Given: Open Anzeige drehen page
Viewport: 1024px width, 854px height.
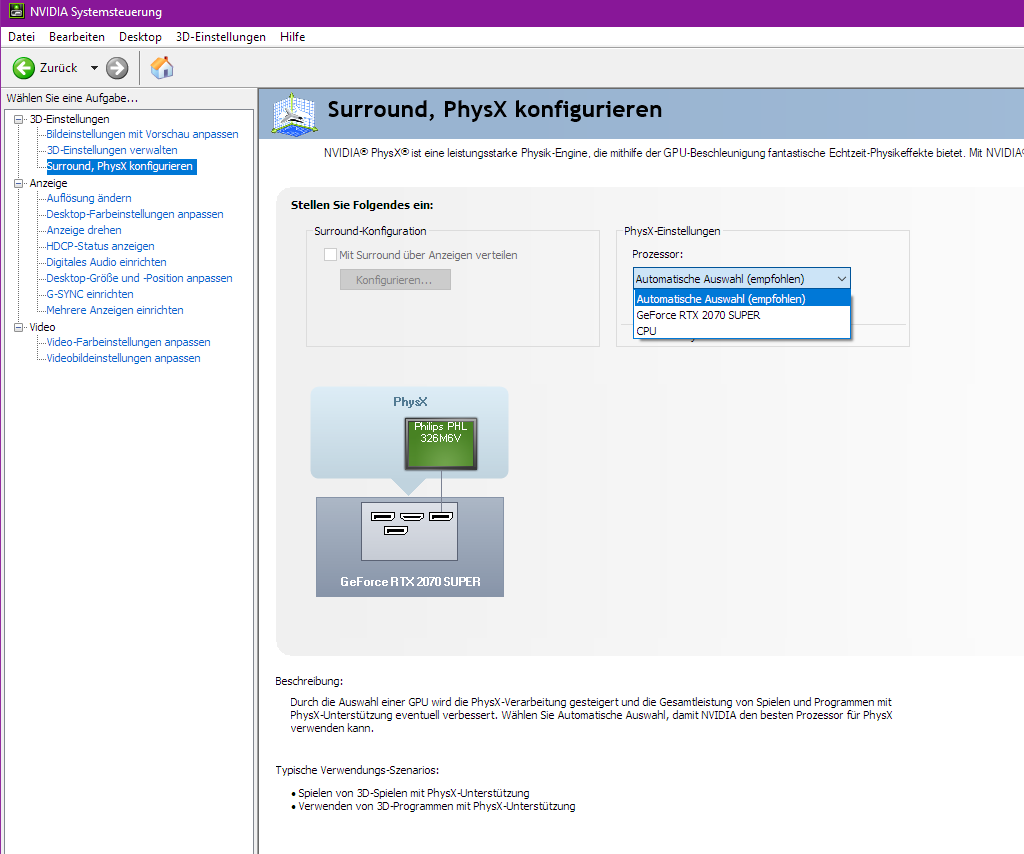Looking at the screenshot, I should pyautogui.click(x=84, y=230).
